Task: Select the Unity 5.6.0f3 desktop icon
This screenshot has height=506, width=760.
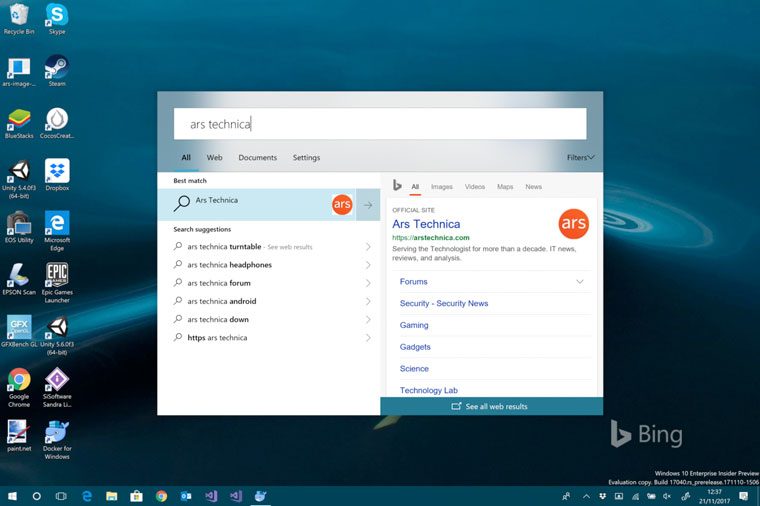Action: [57, 335]
